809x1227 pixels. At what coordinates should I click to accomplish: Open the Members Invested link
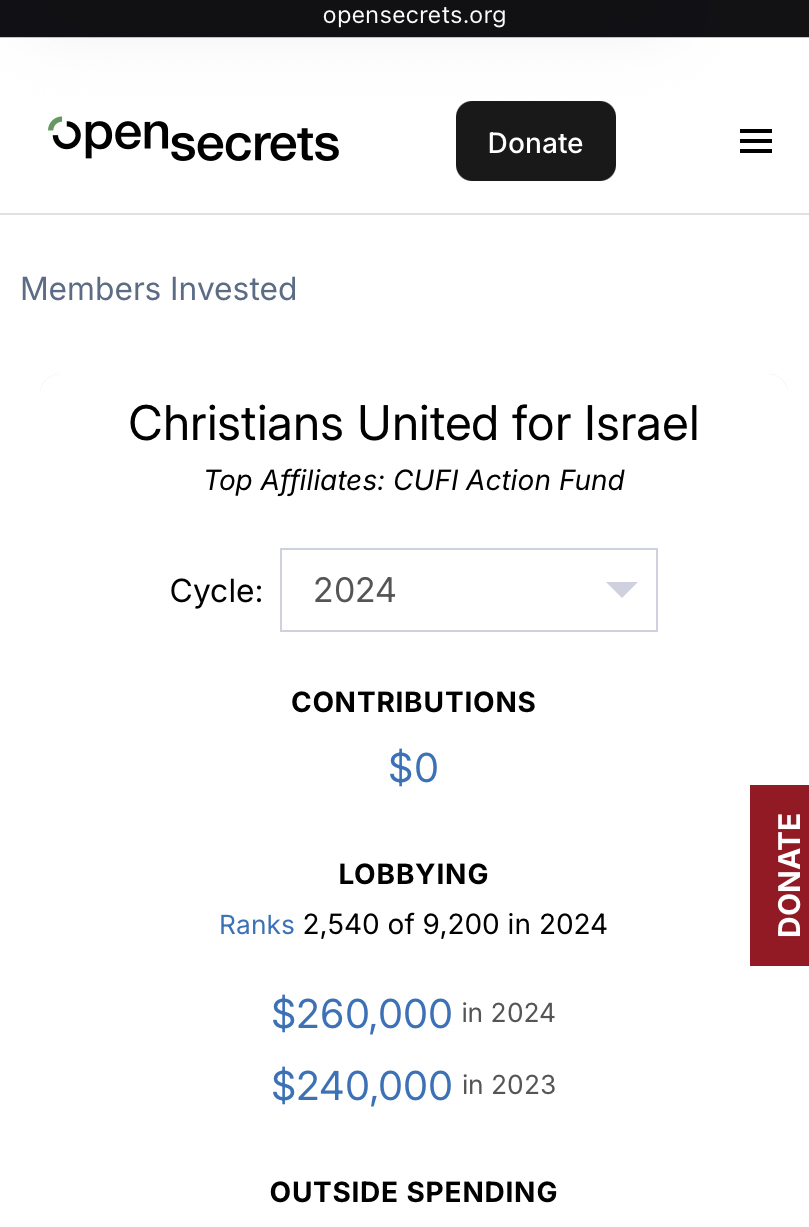[x=159, y=289]
